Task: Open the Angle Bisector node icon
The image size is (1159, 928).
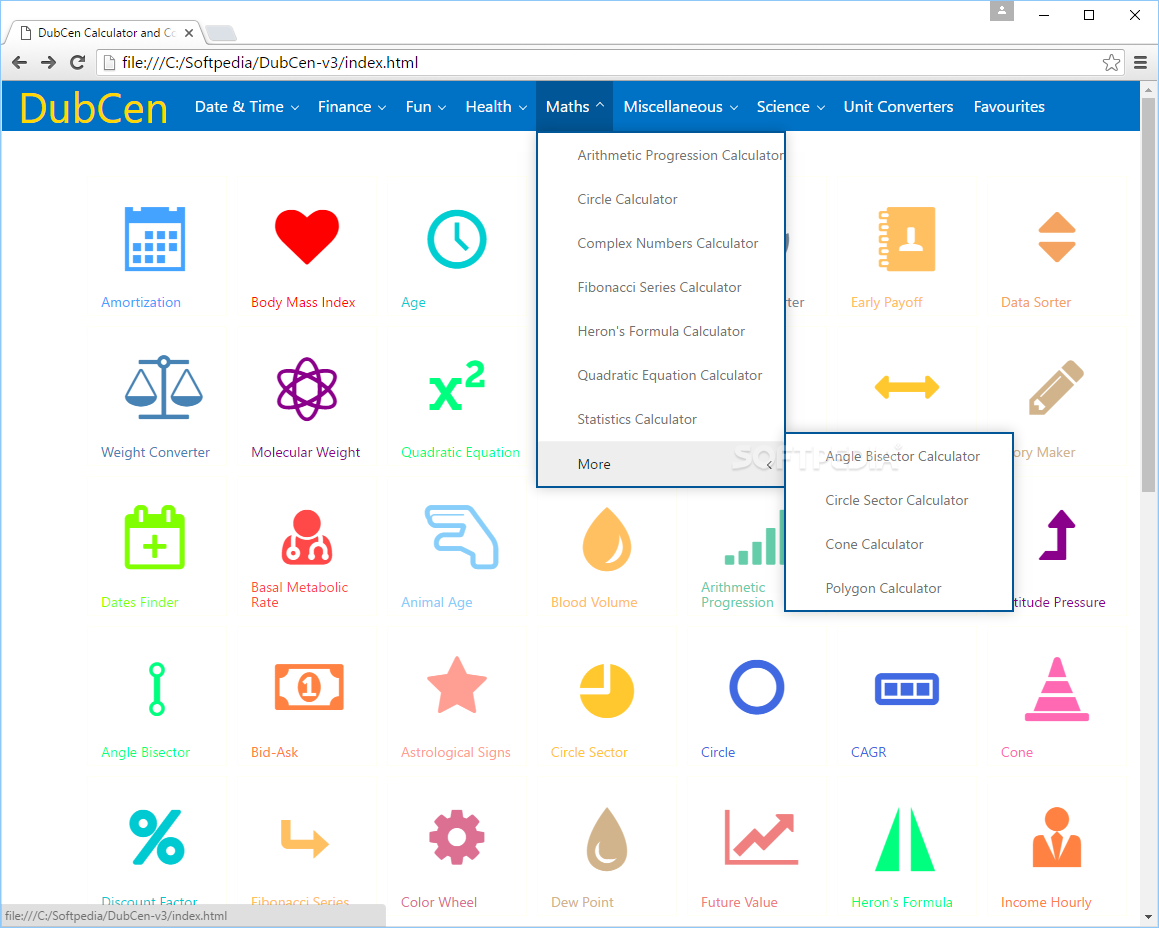Action: [x=156, y=689]
